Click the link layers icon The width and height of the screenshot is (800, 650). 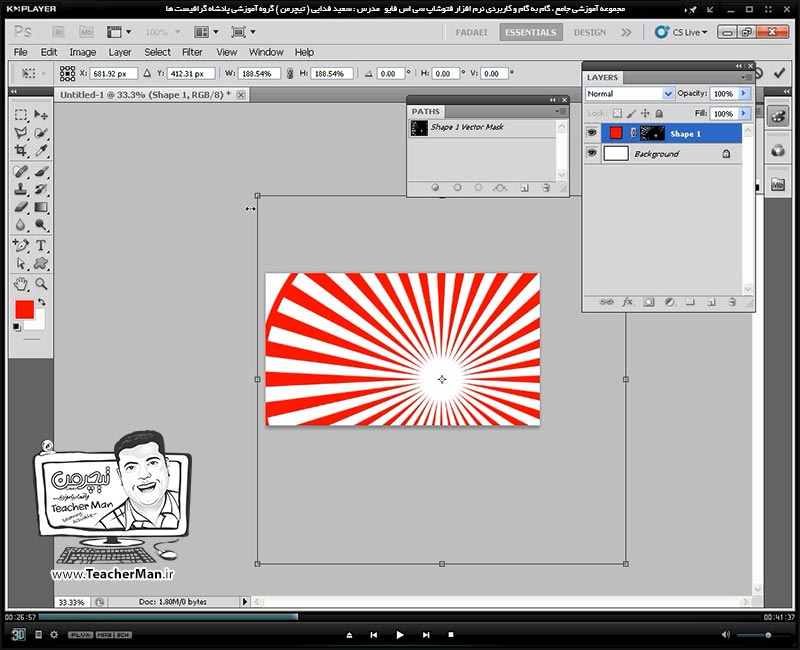[606, 302]
